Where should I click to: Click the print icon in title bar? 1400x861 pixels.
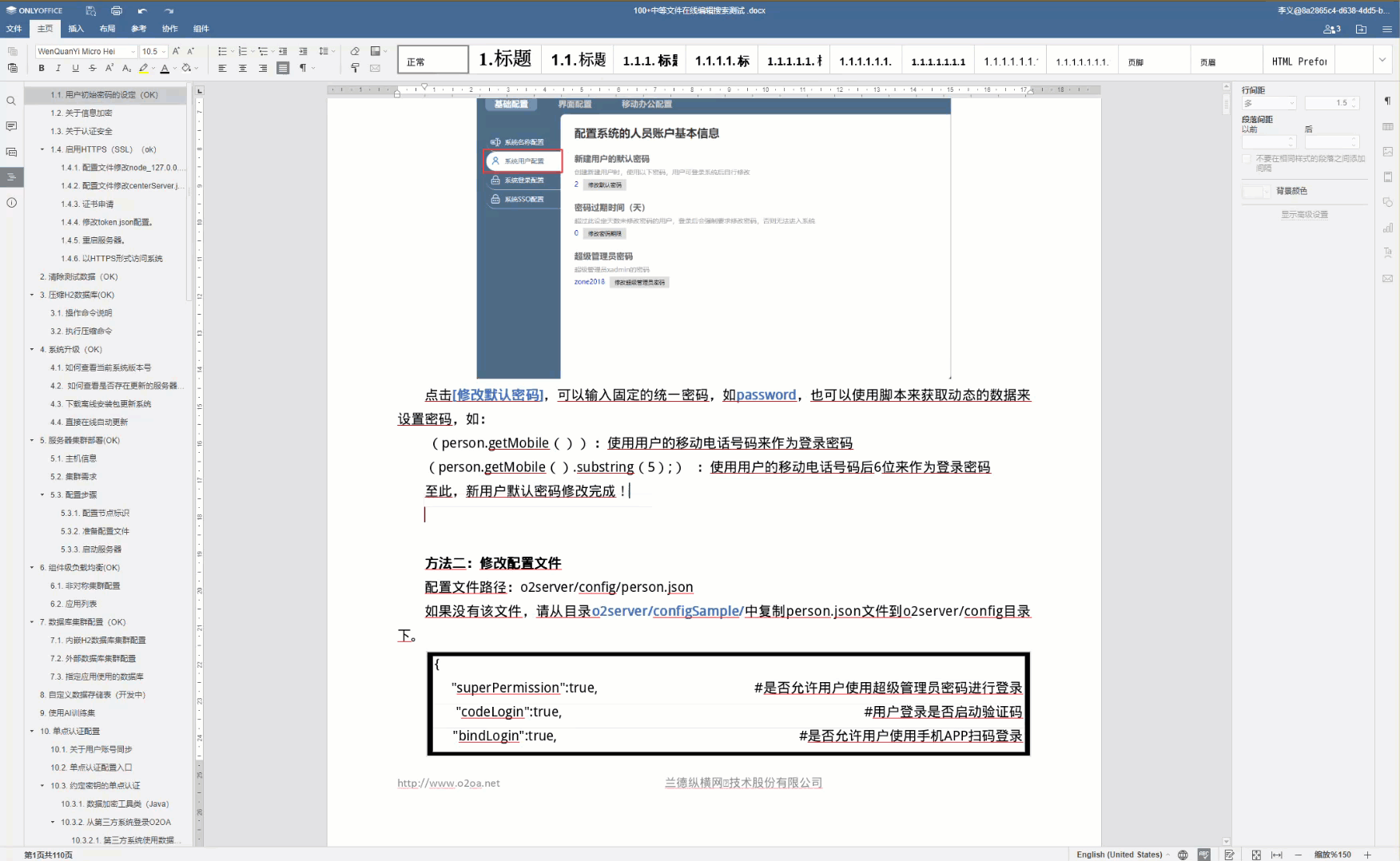117,10
